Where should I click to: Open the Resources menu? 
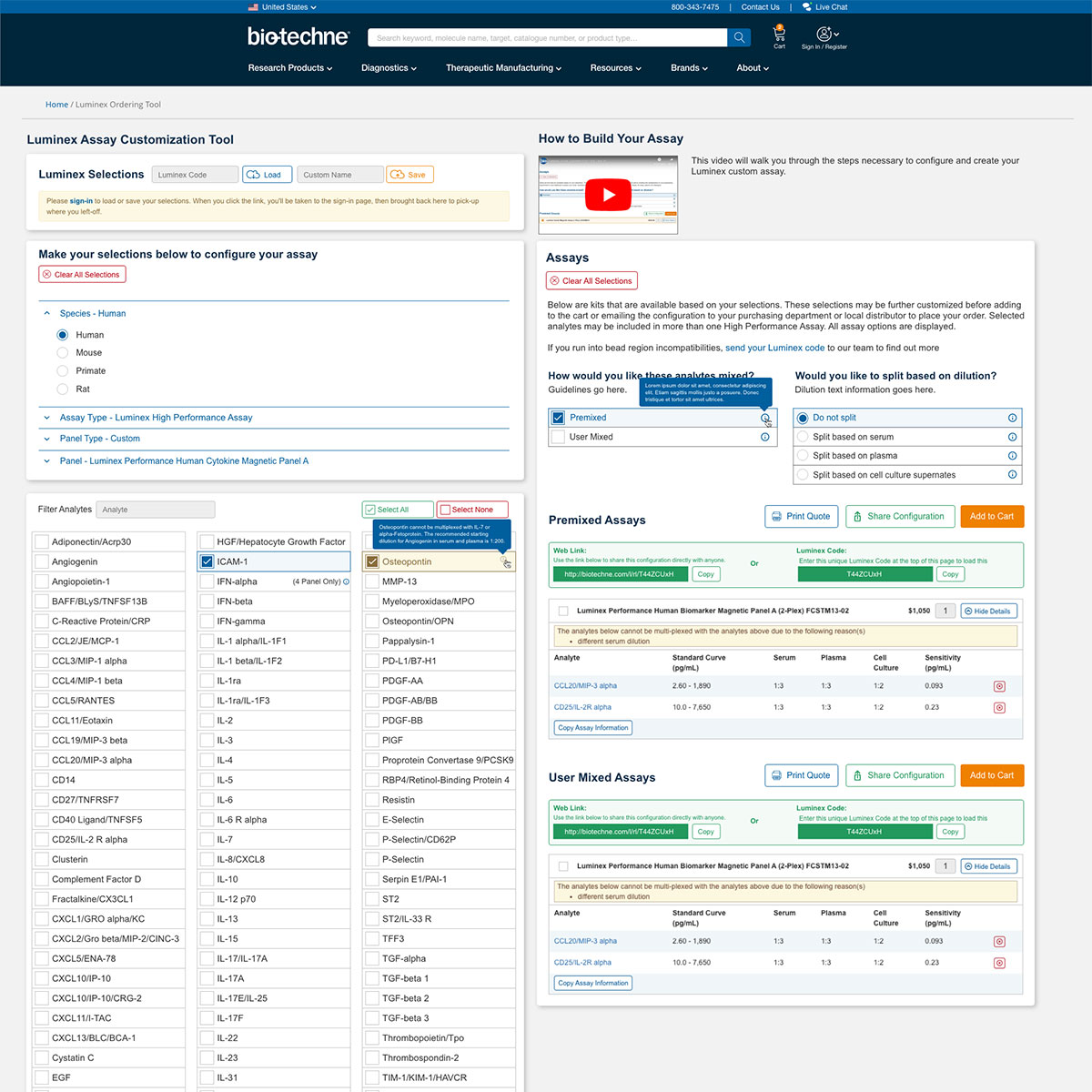(616, 68)
